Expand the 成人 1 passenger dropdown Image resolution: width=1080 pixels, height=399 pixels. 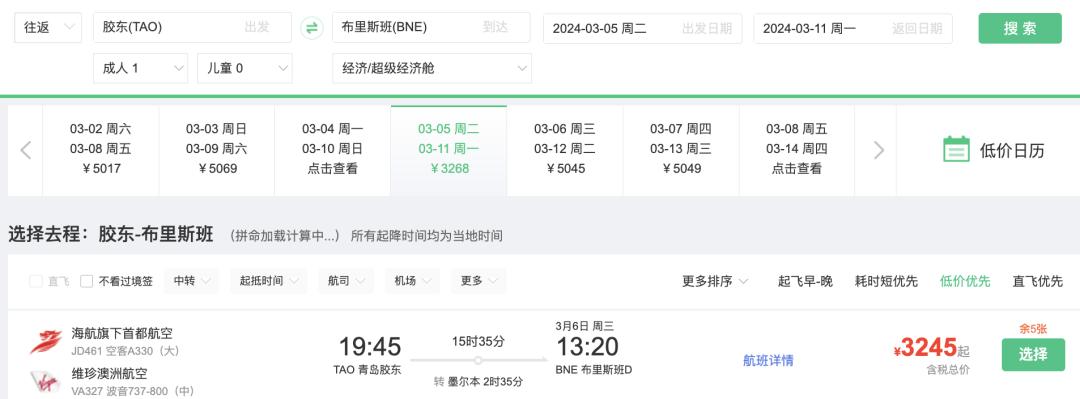(141, 68)
